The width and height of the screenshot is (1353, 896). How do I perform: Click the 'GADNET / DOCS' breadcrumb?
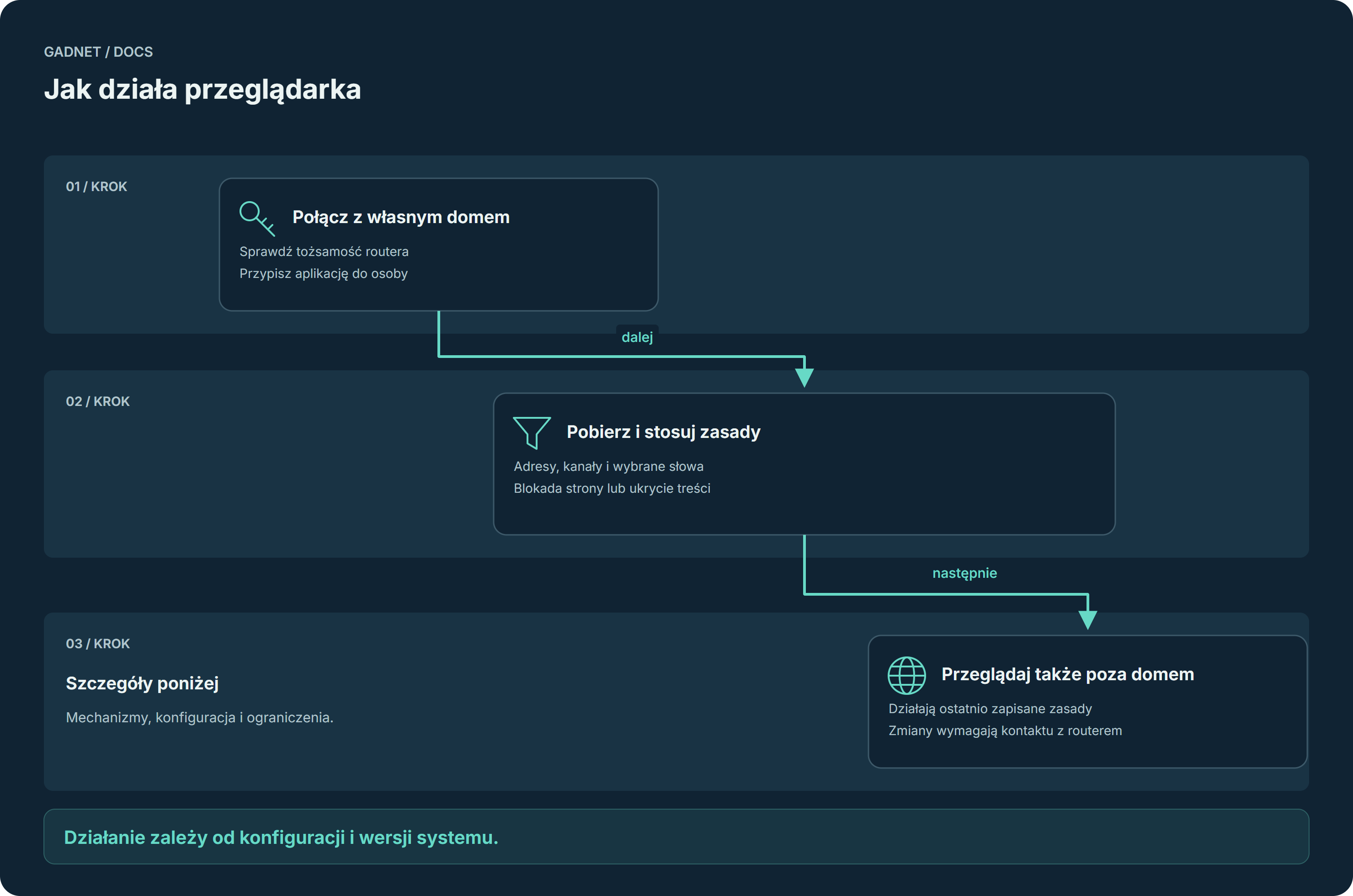98,52
